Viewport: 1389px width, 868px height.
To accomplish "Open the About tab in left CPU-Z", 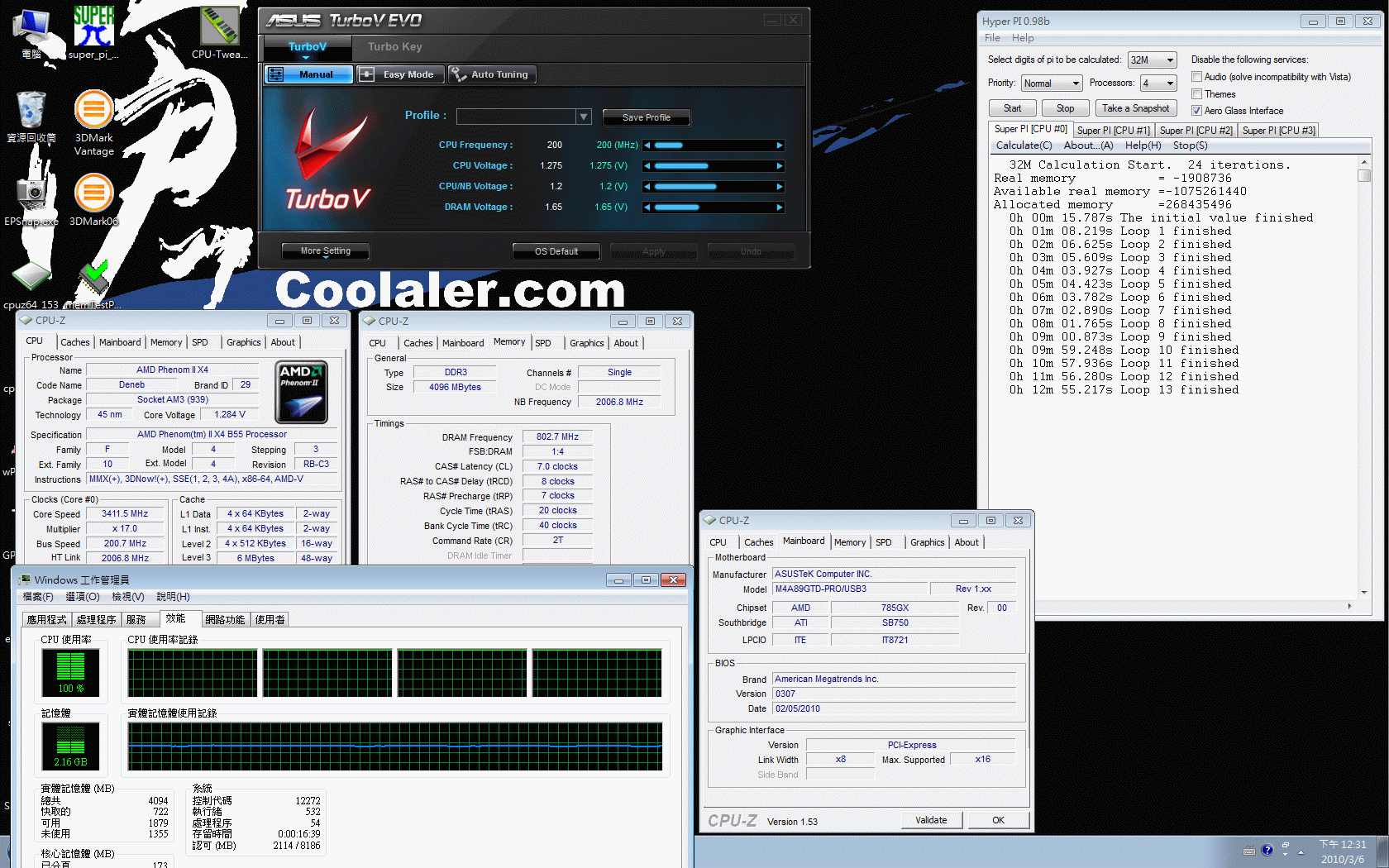I will click(283, 342).
